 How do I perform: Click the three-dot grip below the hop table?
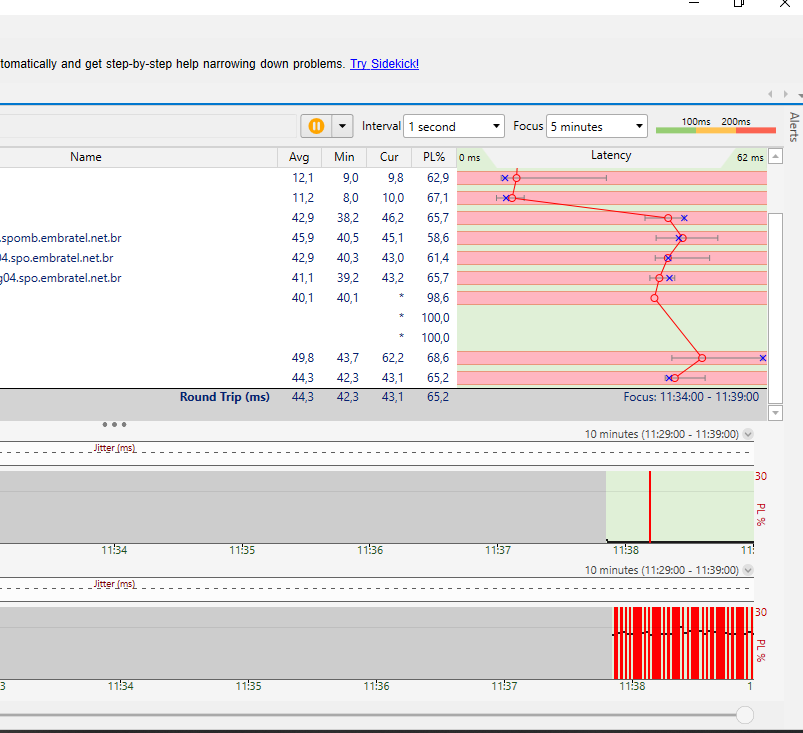pos(114,425)
